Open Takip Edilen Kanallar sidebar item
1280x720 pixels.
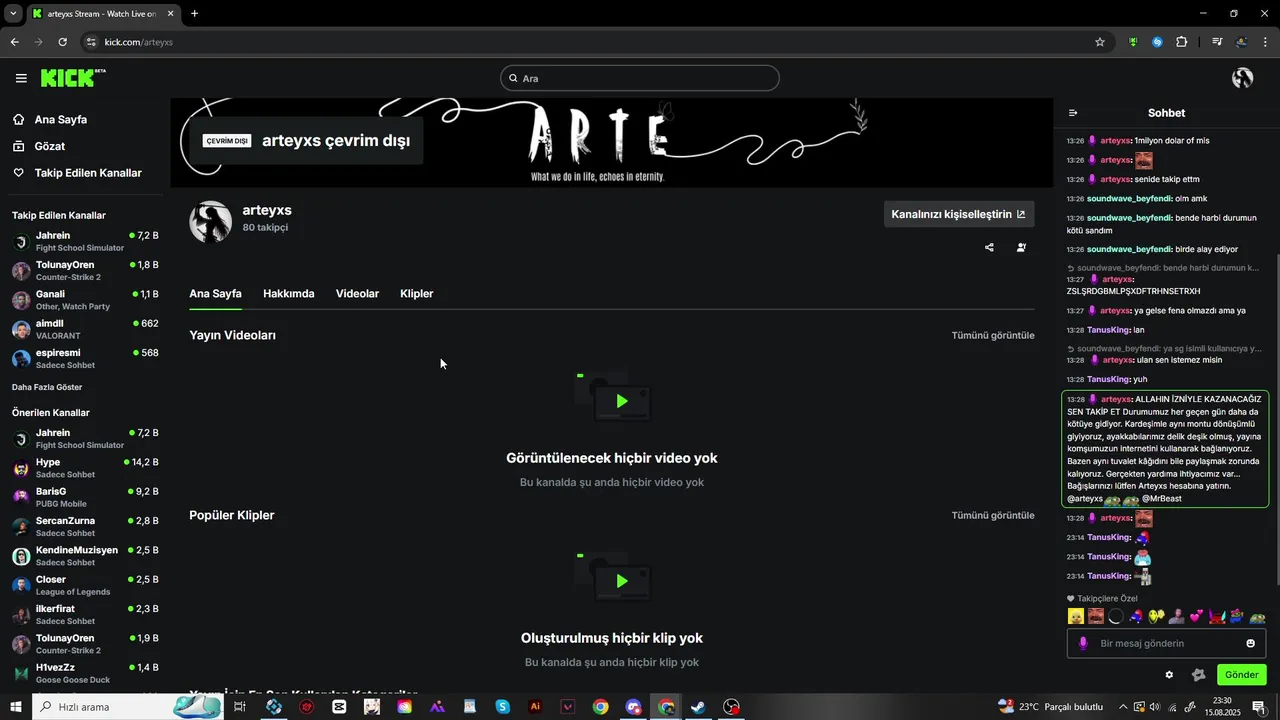(x=88, y=173)
